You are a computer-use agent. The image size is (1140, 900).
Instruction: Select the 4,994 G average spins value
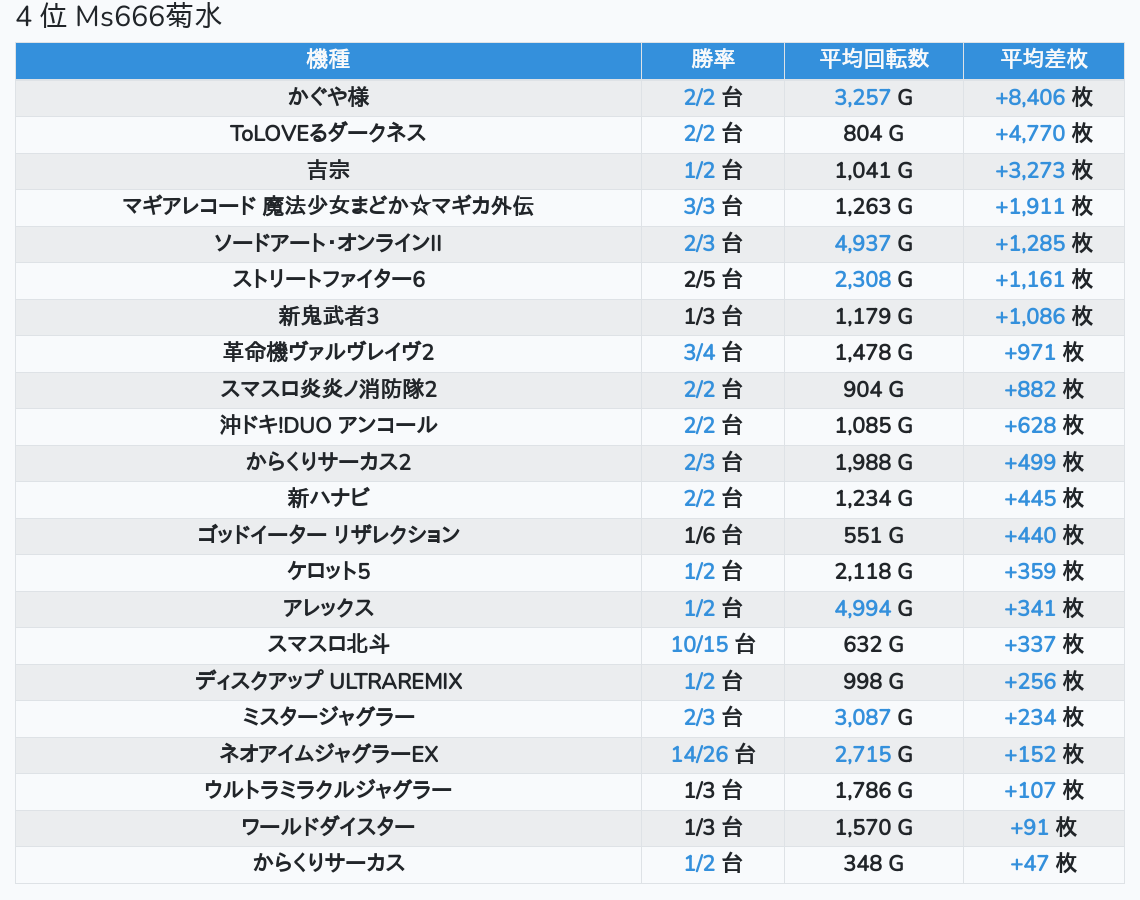pos(873,608)
